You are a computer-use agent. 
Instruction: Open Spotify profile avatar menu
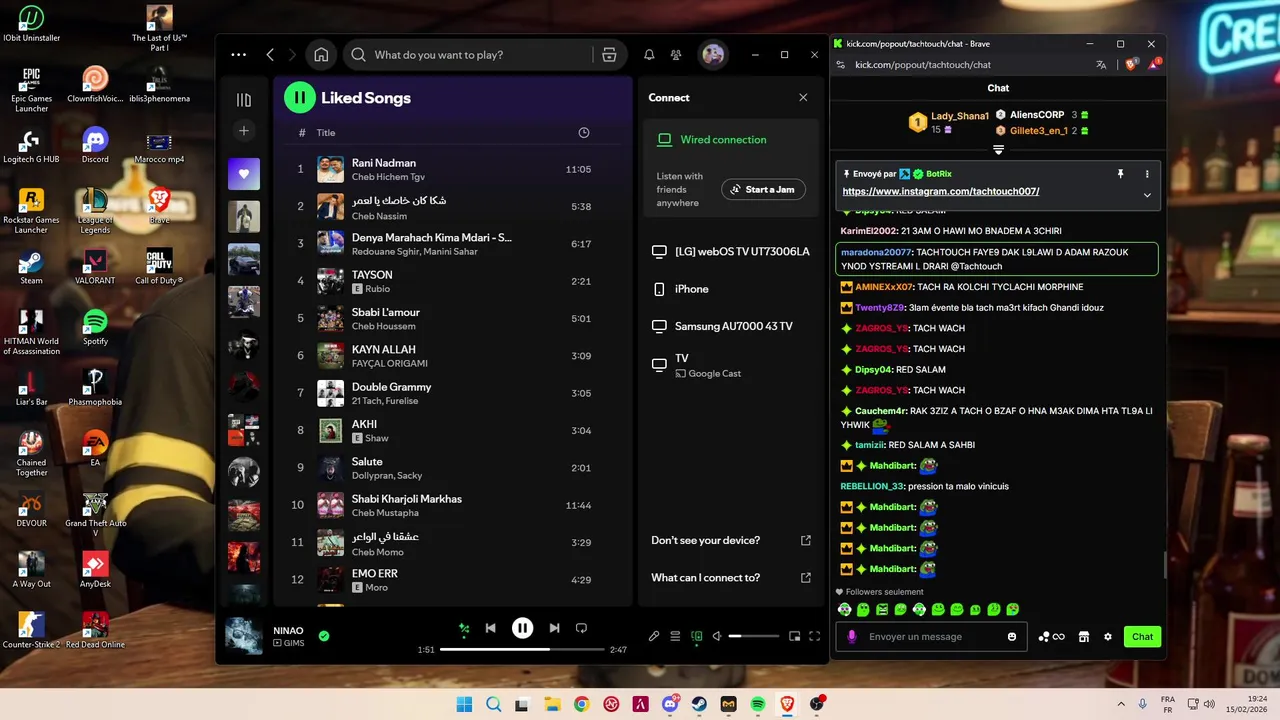coord(713,55)
